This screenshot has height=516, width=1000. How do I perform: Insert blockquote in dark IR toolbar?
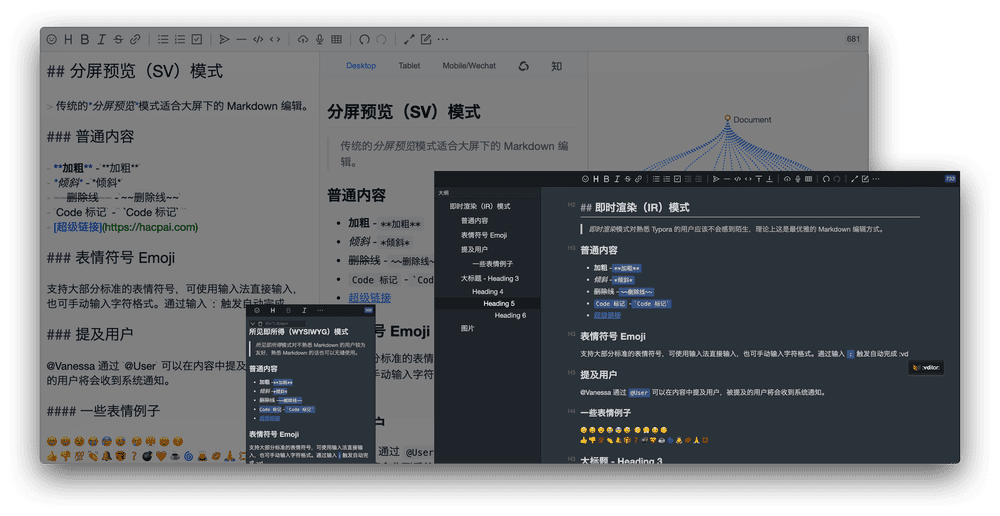click(x=716, y=179)
